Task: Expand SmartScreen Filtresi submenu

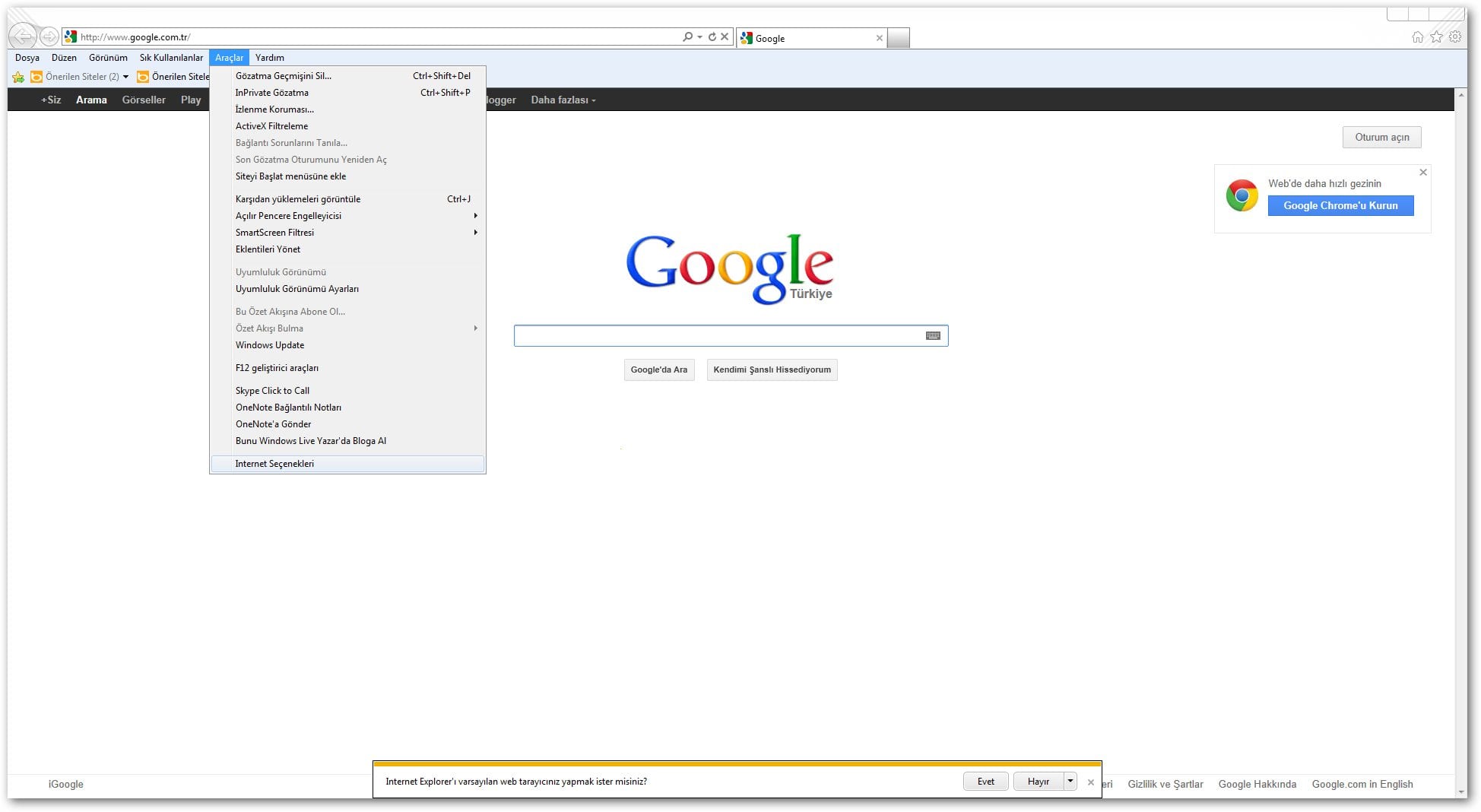Action: (348, 233)
